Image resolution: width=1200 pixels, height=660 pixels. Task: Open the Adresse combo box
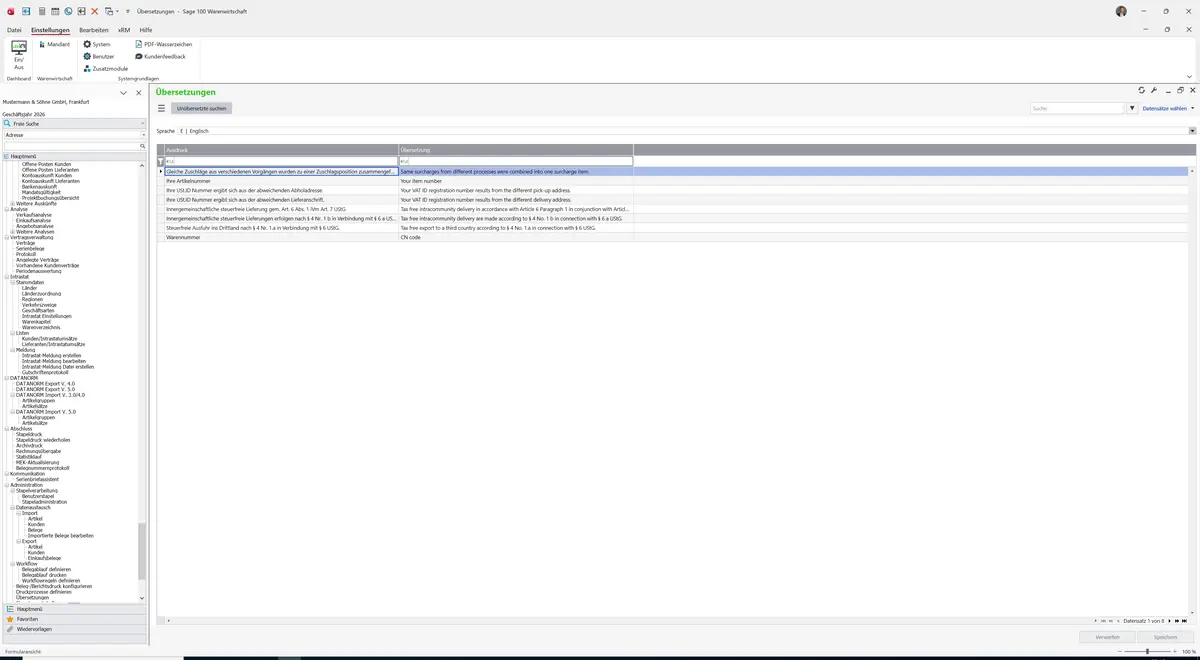coord(74,135)
